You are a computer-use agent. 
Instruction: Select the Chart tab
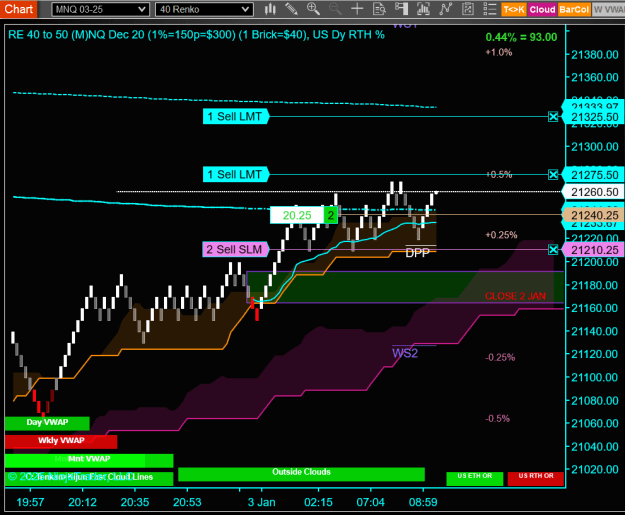[x=18, y=9]
